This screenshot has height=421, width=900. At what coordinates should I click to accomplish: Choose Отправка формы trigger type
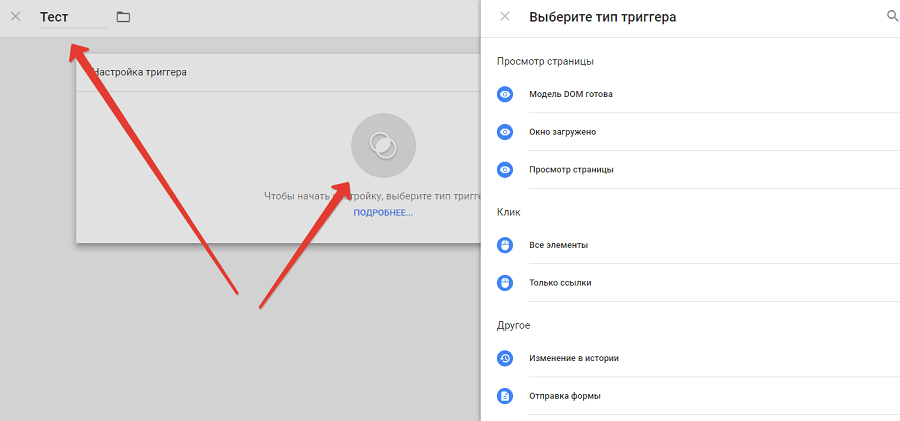565,396
